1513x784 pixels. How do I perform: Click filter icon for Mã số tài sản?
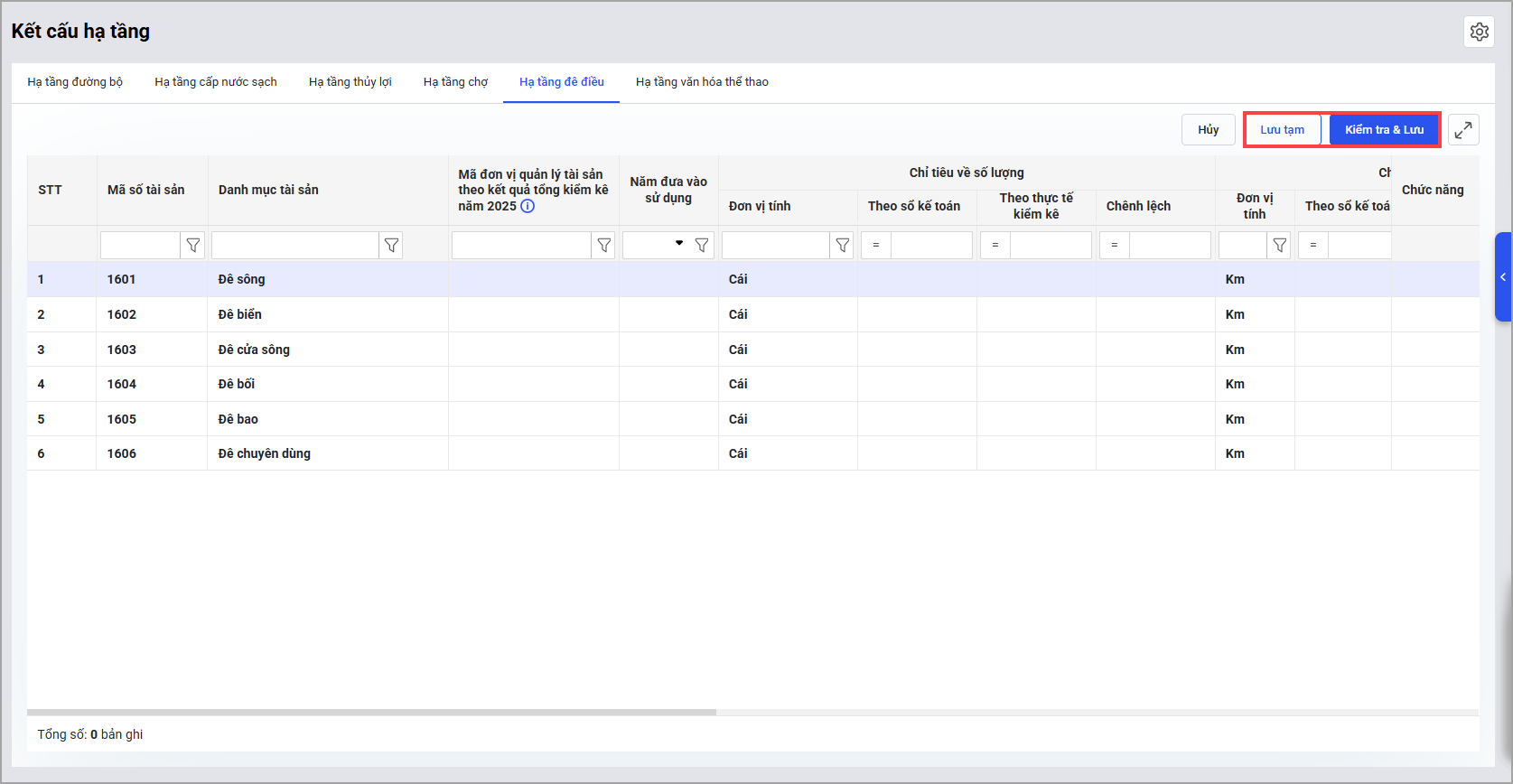click(x=192, y=246)
